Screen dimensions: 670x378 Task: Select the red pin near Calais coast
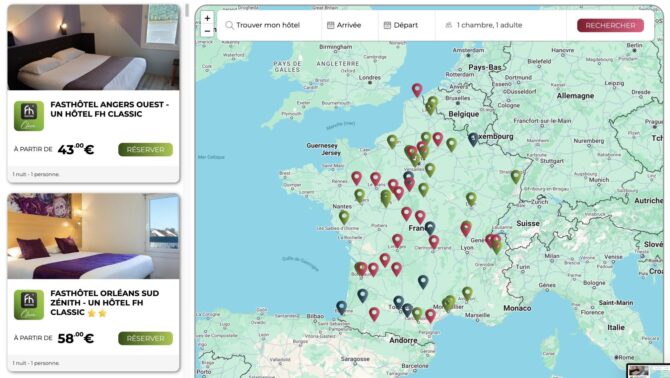pyautogui.click(x=417, y=90)
